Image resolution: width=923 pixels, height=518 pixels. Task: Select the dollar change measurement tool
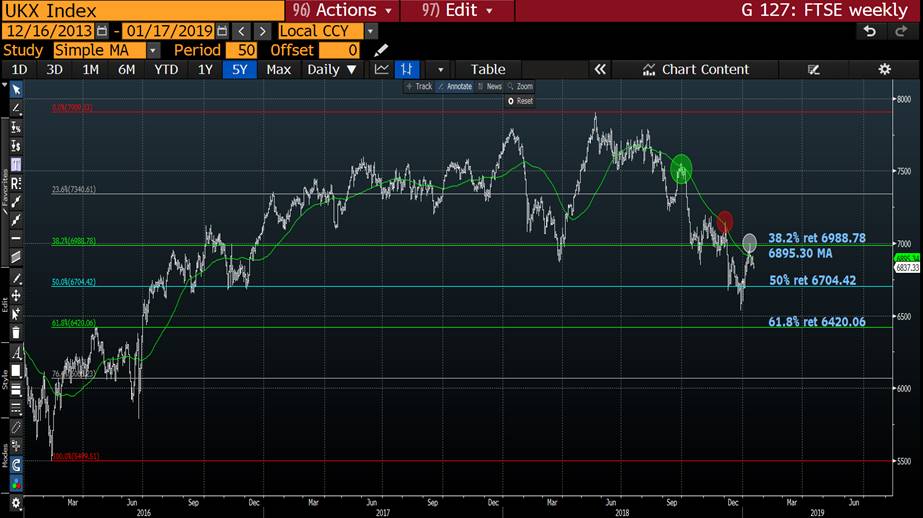tap(16, 145)
